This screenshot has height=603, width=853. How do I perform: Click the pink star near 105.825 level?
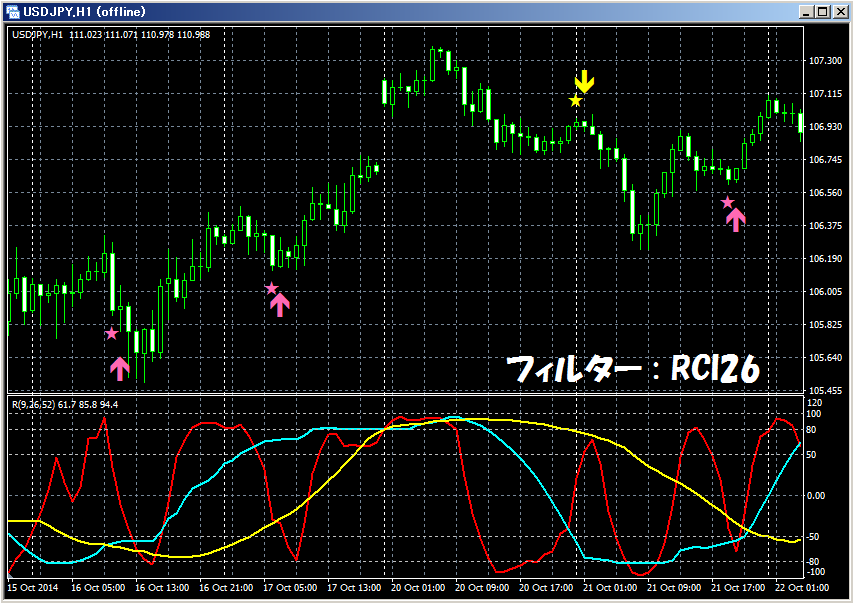(x=112, y=334)
